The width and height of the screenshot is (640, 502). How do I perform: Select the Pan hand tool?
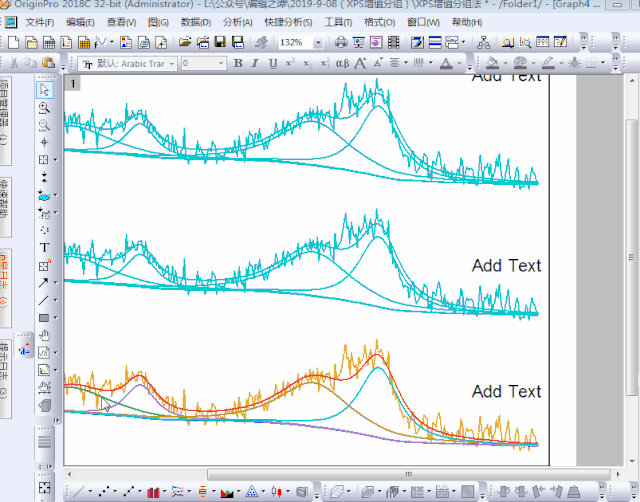44,335
